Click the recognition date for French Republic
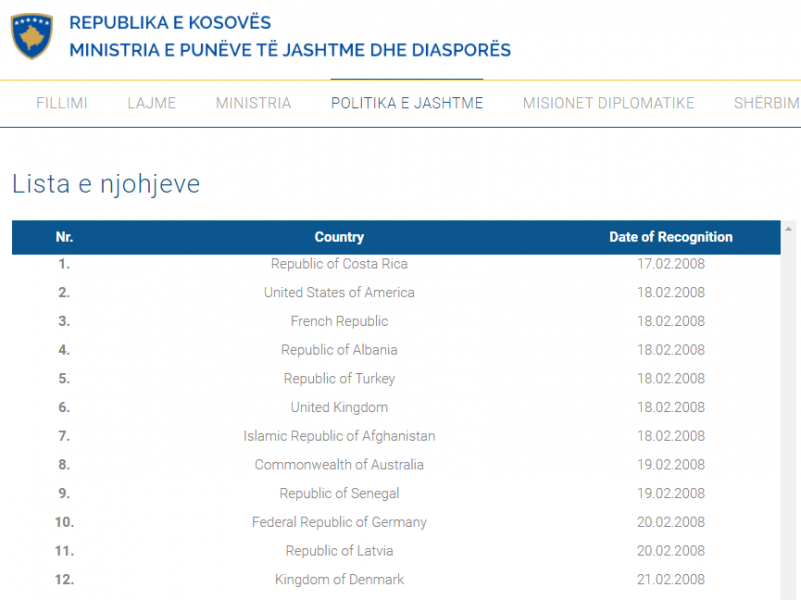Viewport: 801px width, 600px height. (x=671, y=321)
